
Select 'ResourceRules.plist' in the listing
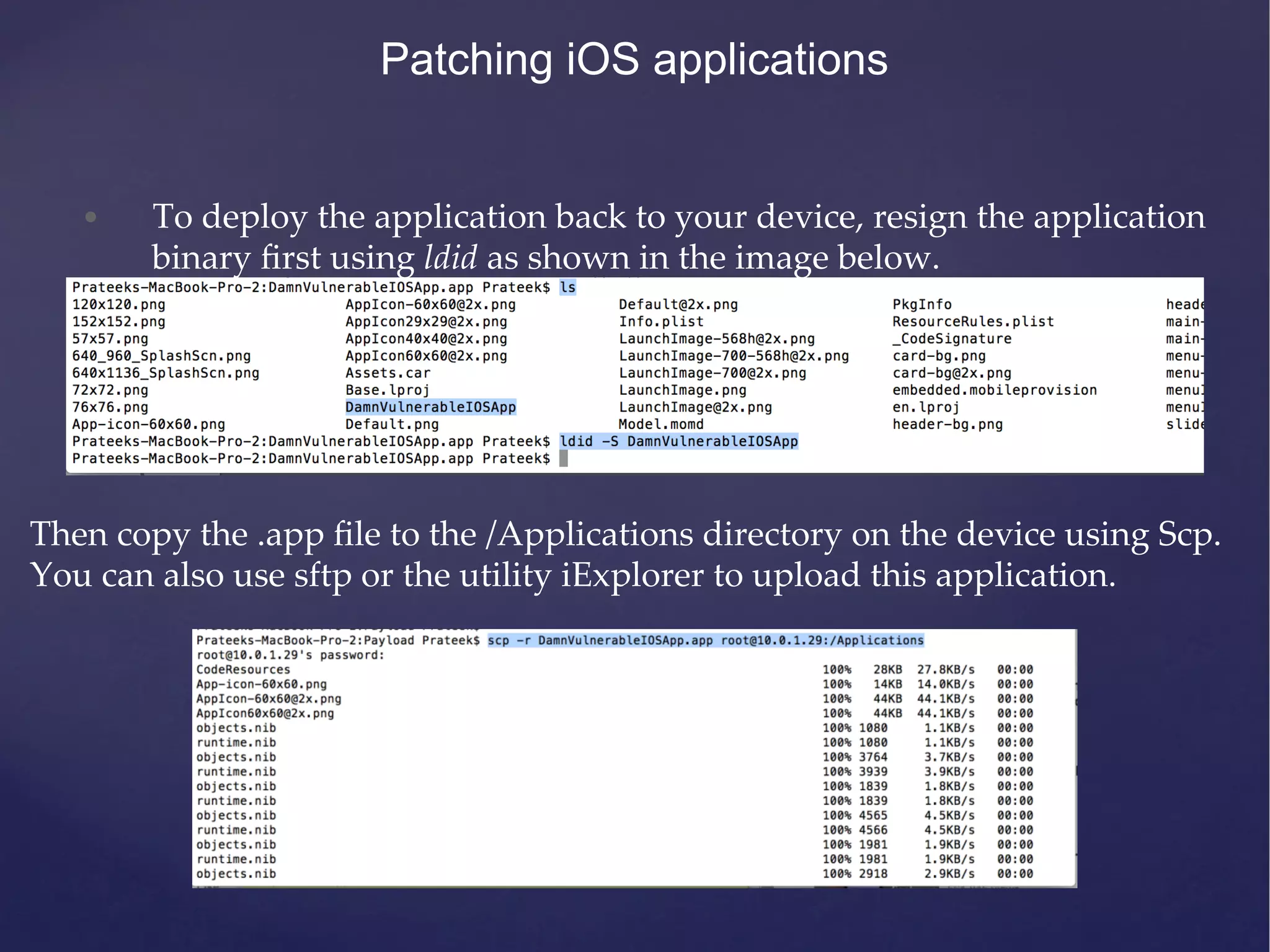pyautogui.click(x=973, y=322)
